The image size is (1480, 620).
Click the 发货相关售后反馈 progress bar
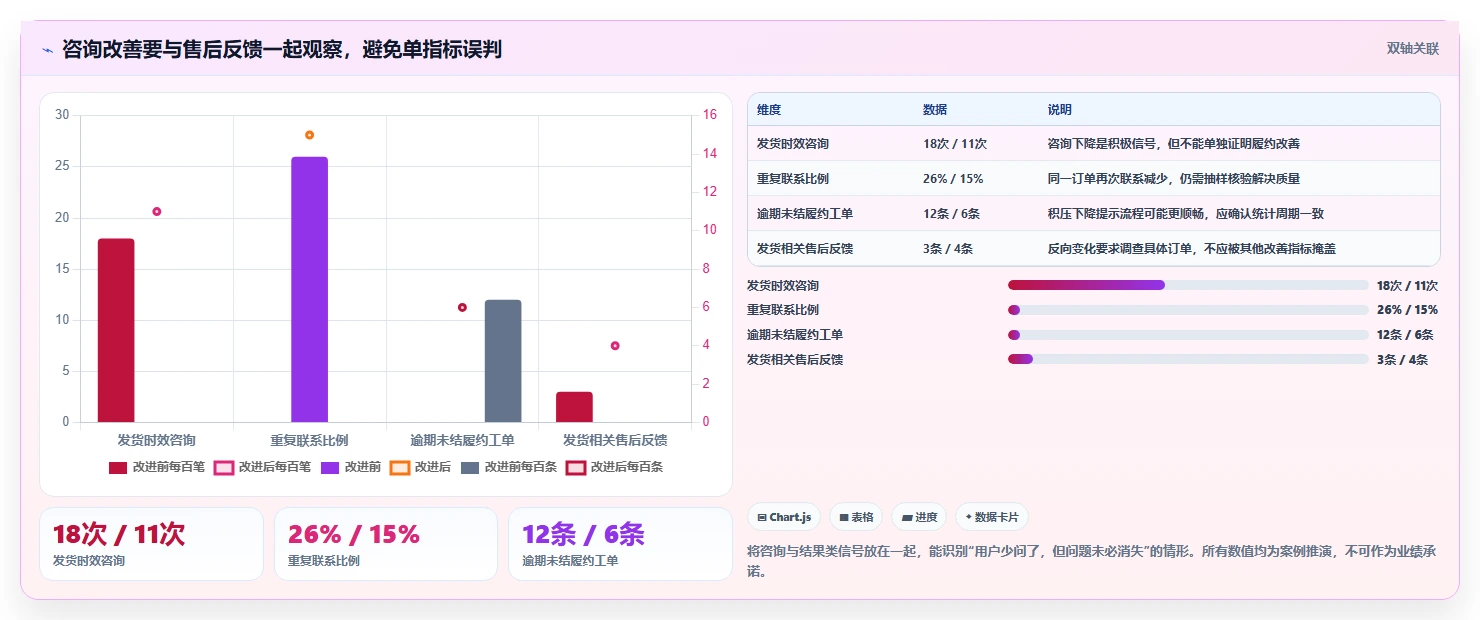pyautogui.click(x=1188, y=359)
